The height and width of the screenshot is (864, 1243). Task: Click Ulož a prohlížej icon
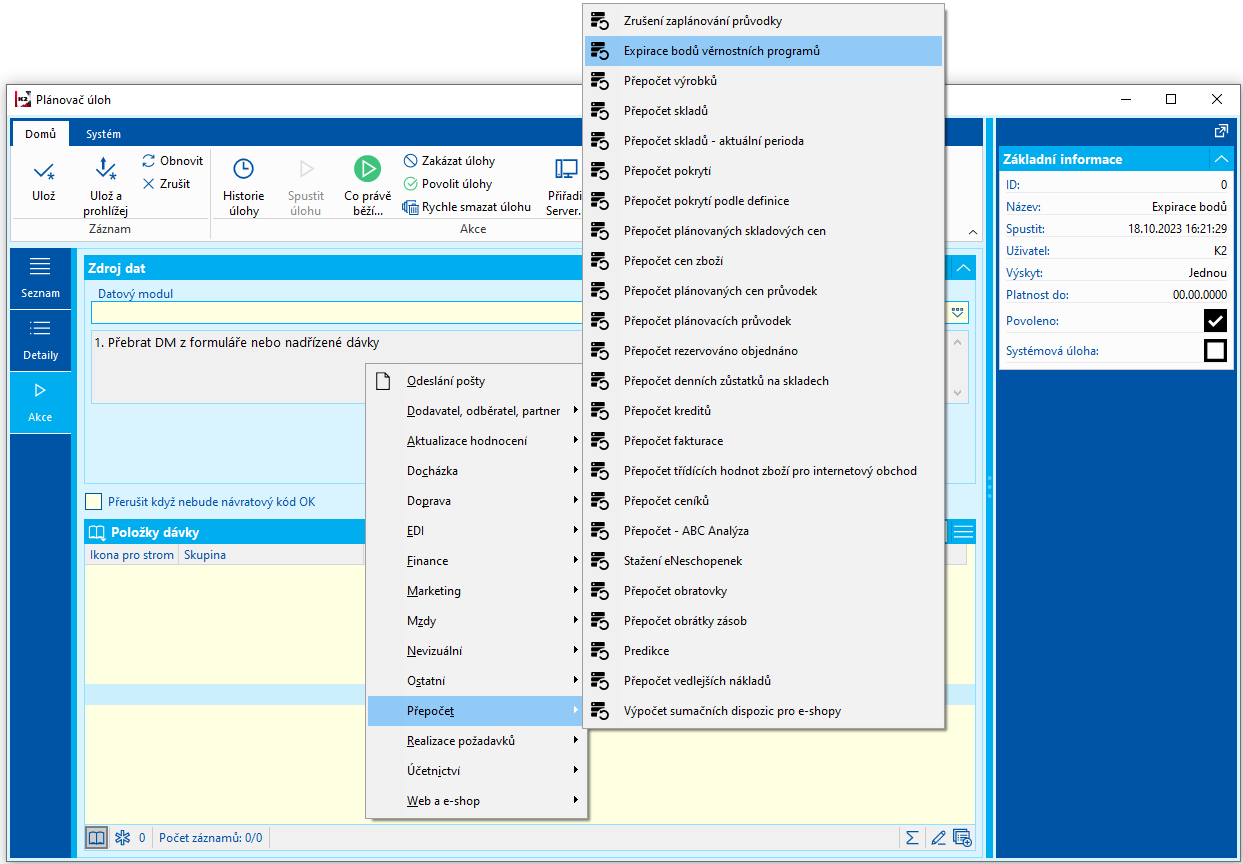point(106,169)
